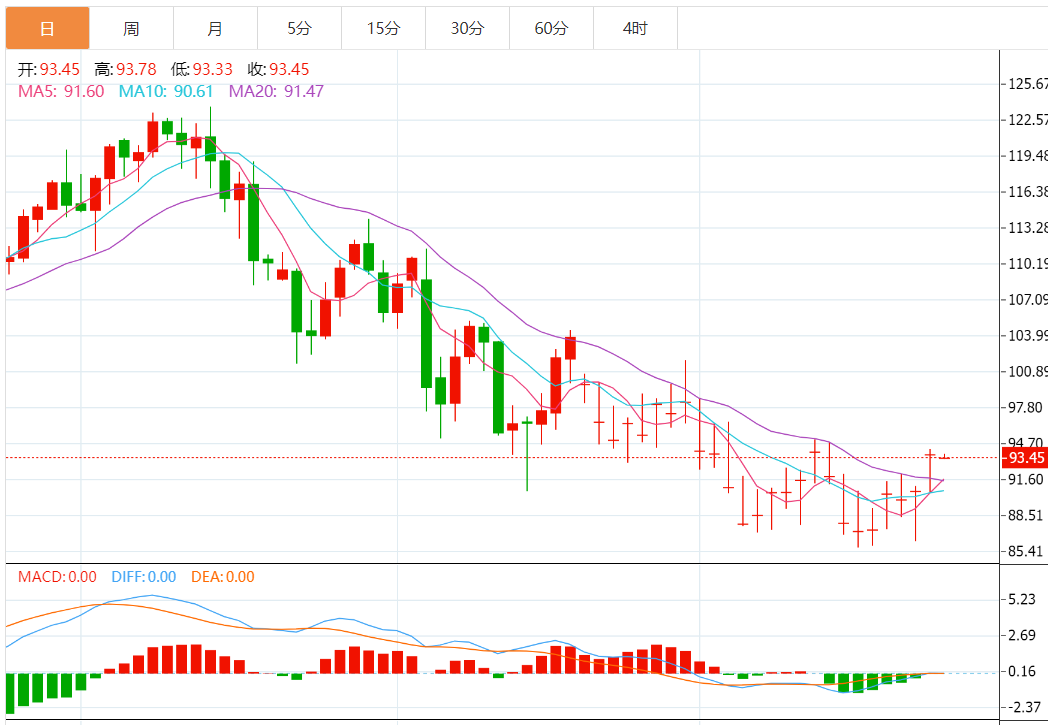This screenshot has height=725, width=1048.
Task: Click the MA10: 90.61 indicator label
Action: tap(166, 91)
